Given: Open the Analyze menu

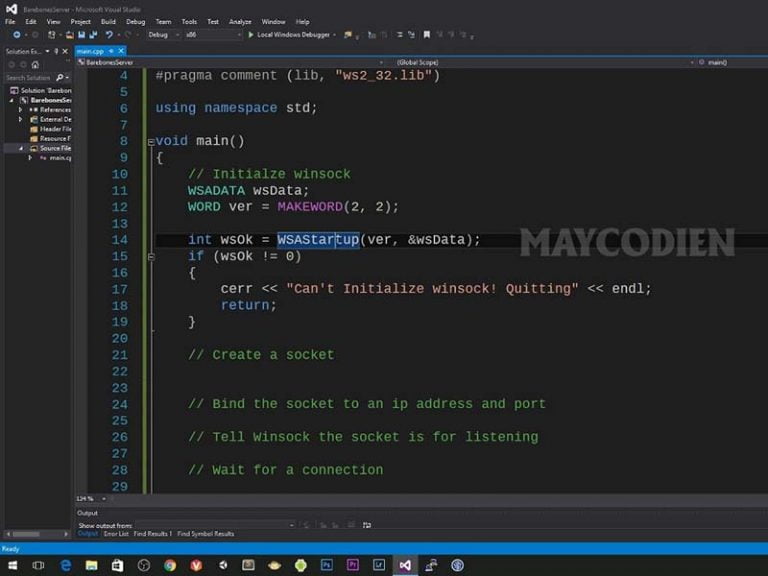Looking at the screenshot, I should click(x=240, y=21).
